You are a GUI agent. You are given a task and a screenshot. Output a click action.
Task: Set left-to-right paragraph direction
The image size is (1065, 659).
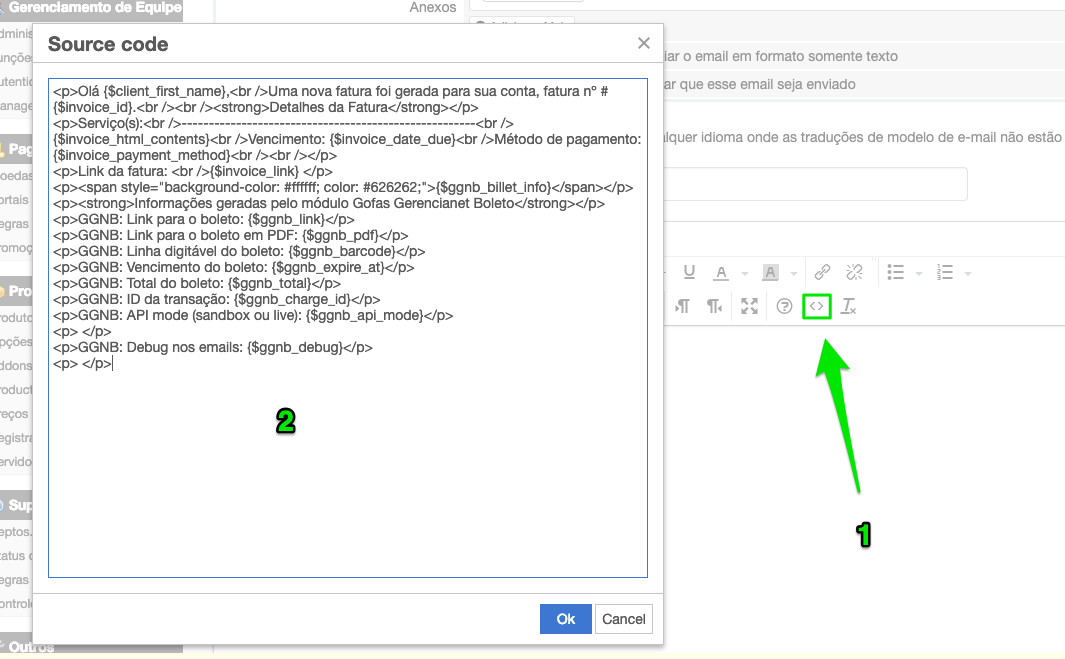click(x=683, y=306)
